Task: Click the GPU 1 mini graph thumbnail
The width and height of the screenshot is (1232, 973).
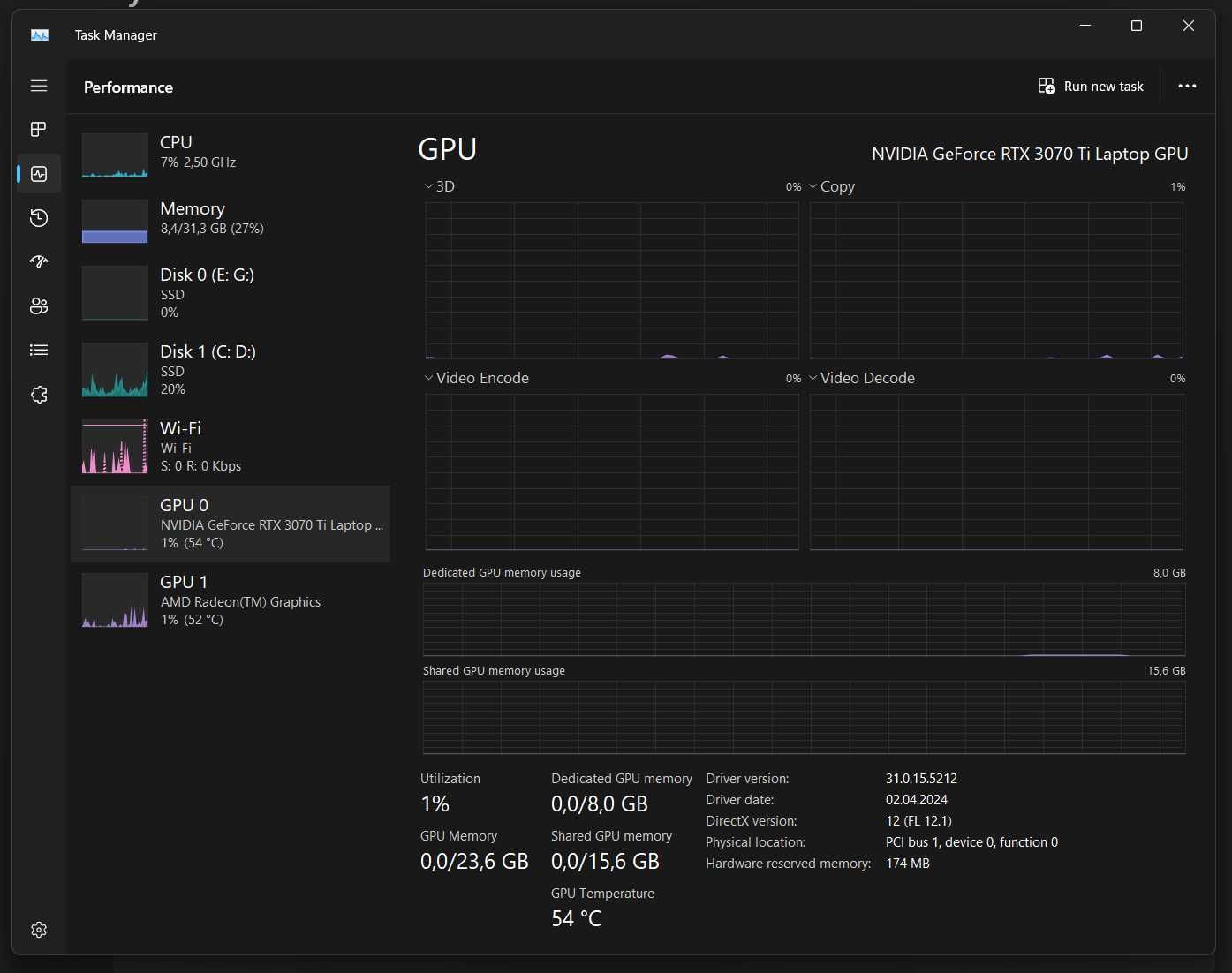Action: [115, 600]
